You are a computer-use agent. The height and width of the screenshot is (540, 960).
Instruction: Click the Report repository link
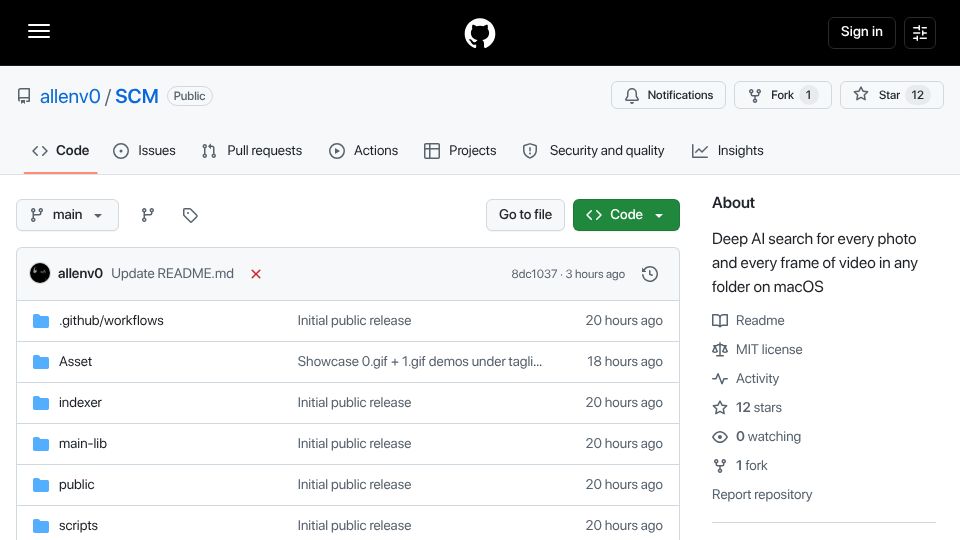point(762,494)
